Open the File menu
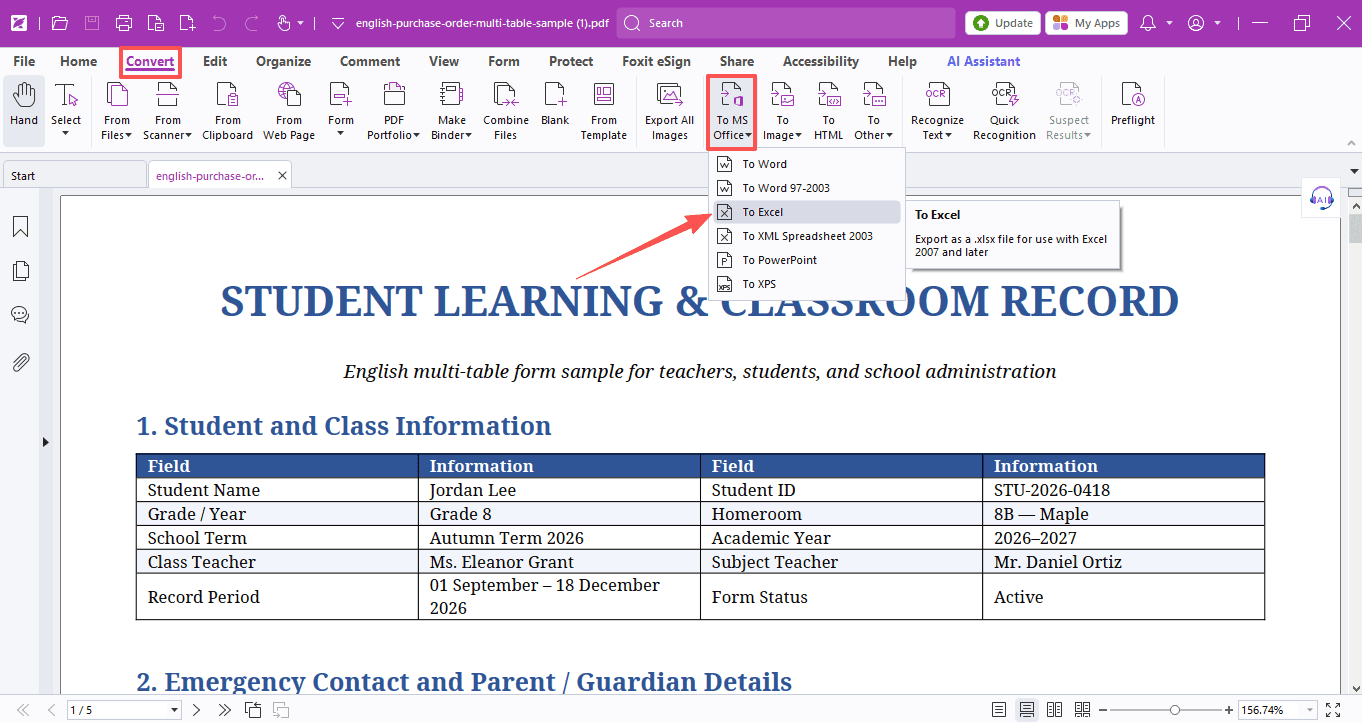Viewport: 1362px width, 723px height. point(24,61)
